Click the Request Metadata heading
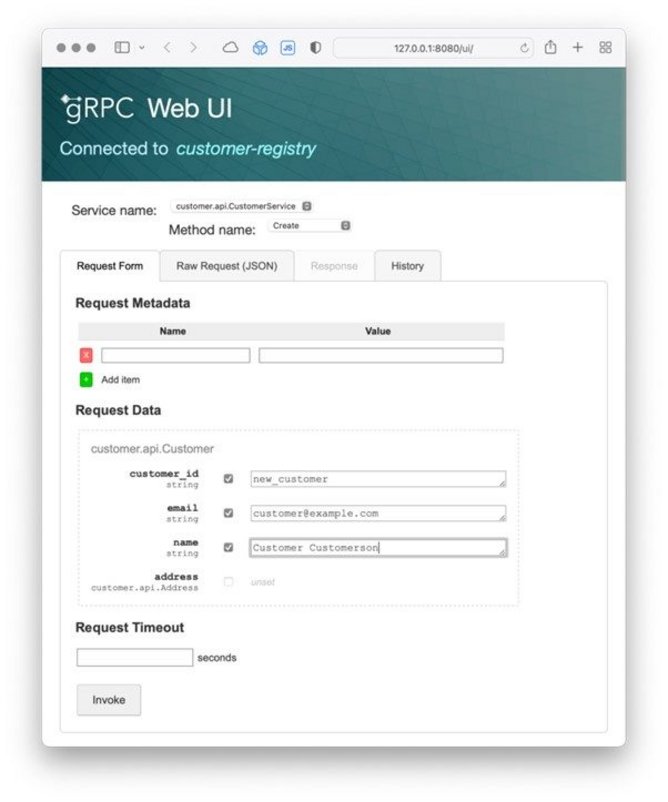Screen dimensions: 668x802 pyautogui.click(x=132, y=303)
